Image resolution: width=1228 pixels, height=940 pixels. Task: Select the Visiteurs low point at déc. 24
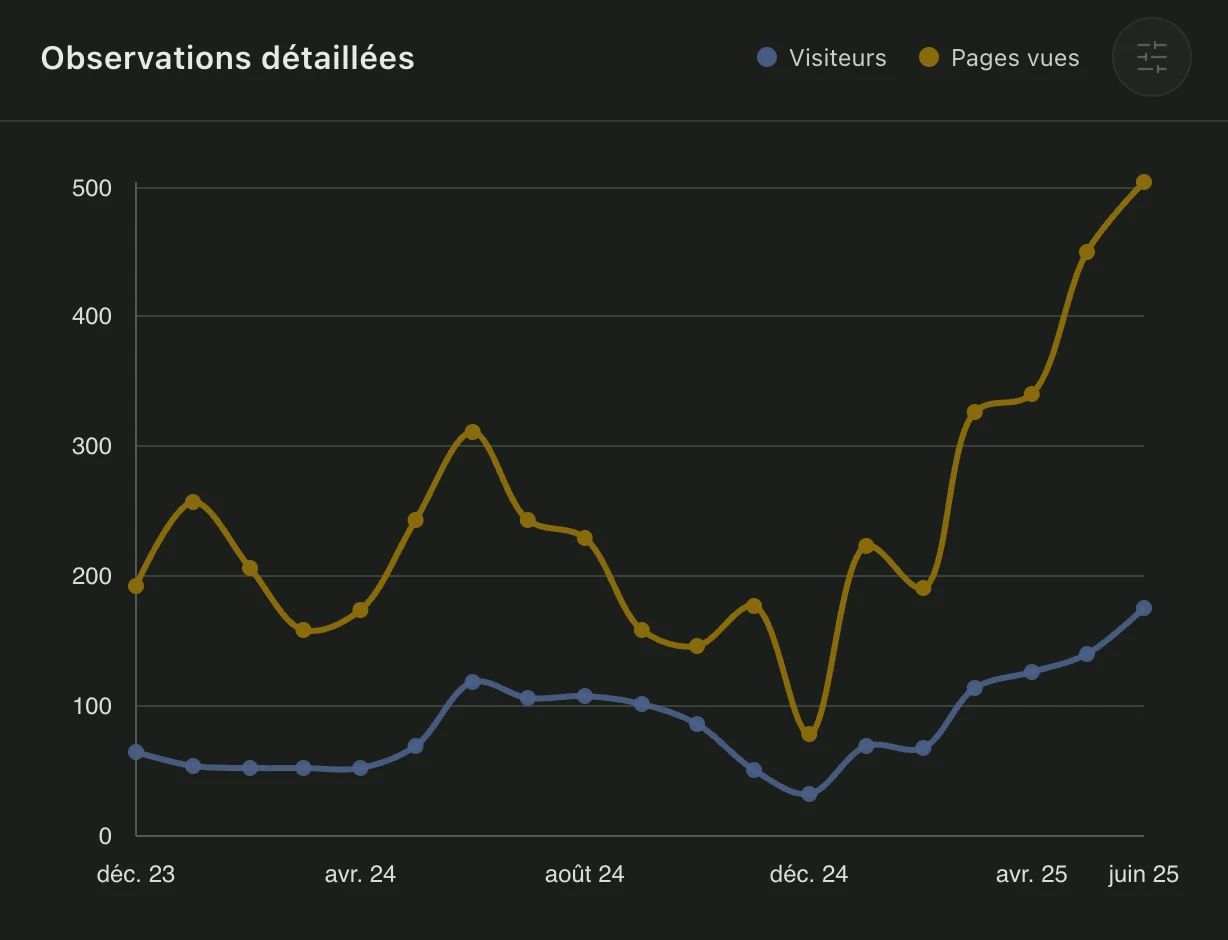coord(809,794)
